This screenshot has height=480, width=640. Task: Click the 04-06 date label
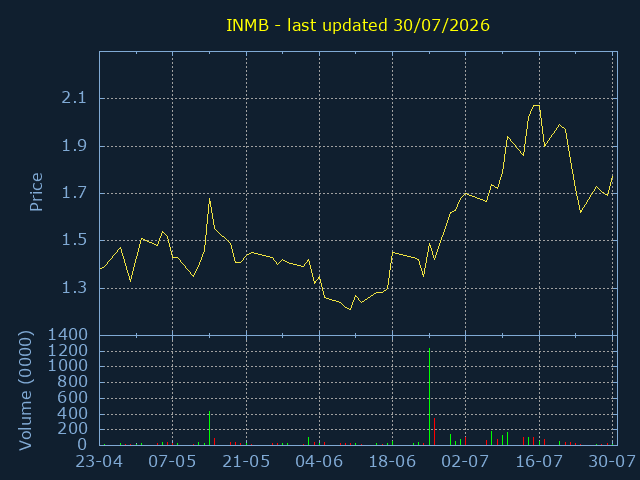click(319, 462)
